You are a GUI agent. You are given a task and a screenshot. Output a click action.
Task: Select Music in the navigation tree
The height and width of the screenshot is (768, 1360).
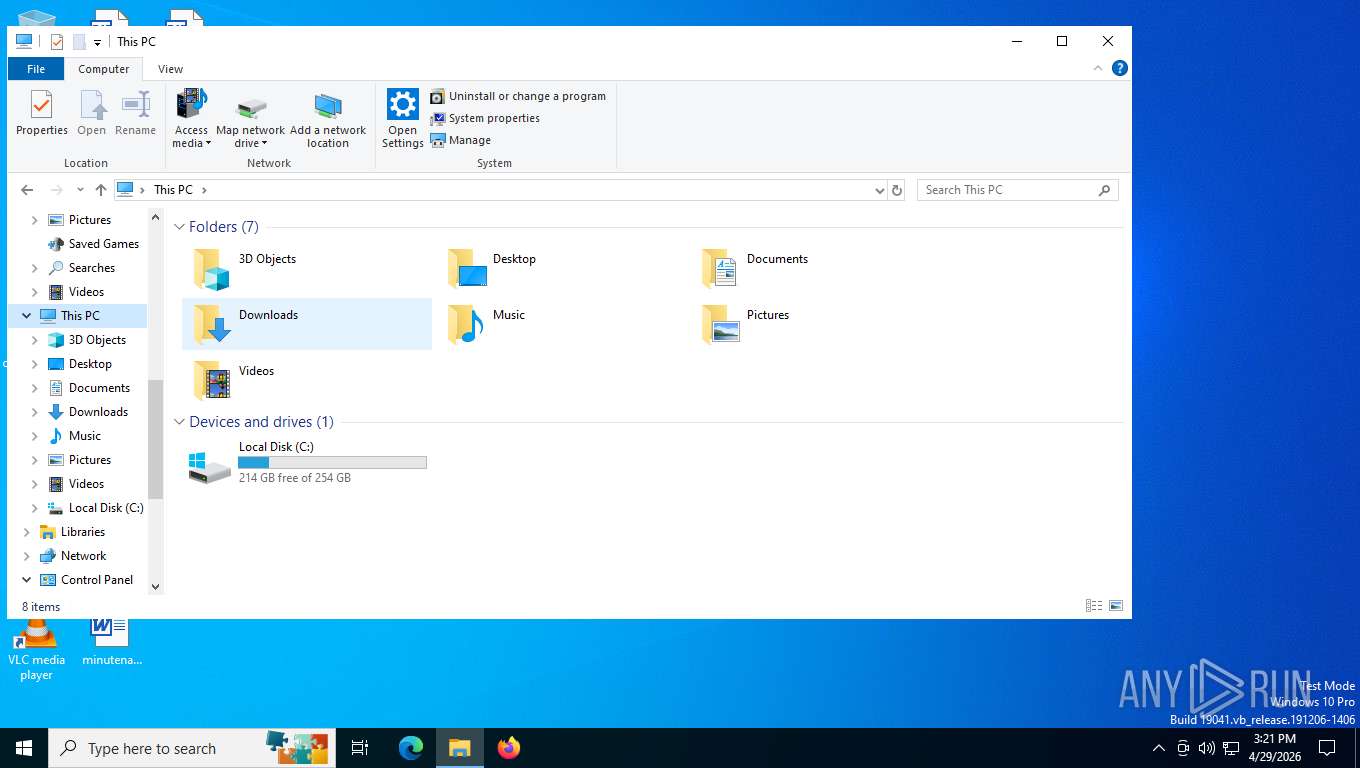coord(75,436)
